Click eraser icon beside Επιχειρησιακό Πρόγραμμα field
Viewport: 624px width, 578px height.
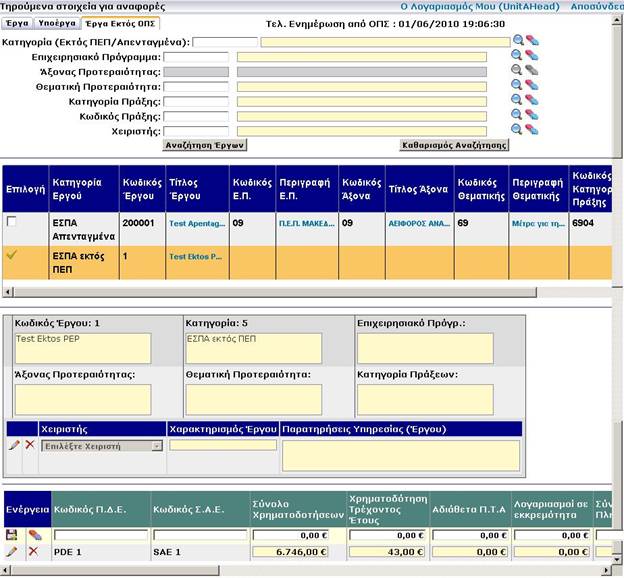pos(531,56)
